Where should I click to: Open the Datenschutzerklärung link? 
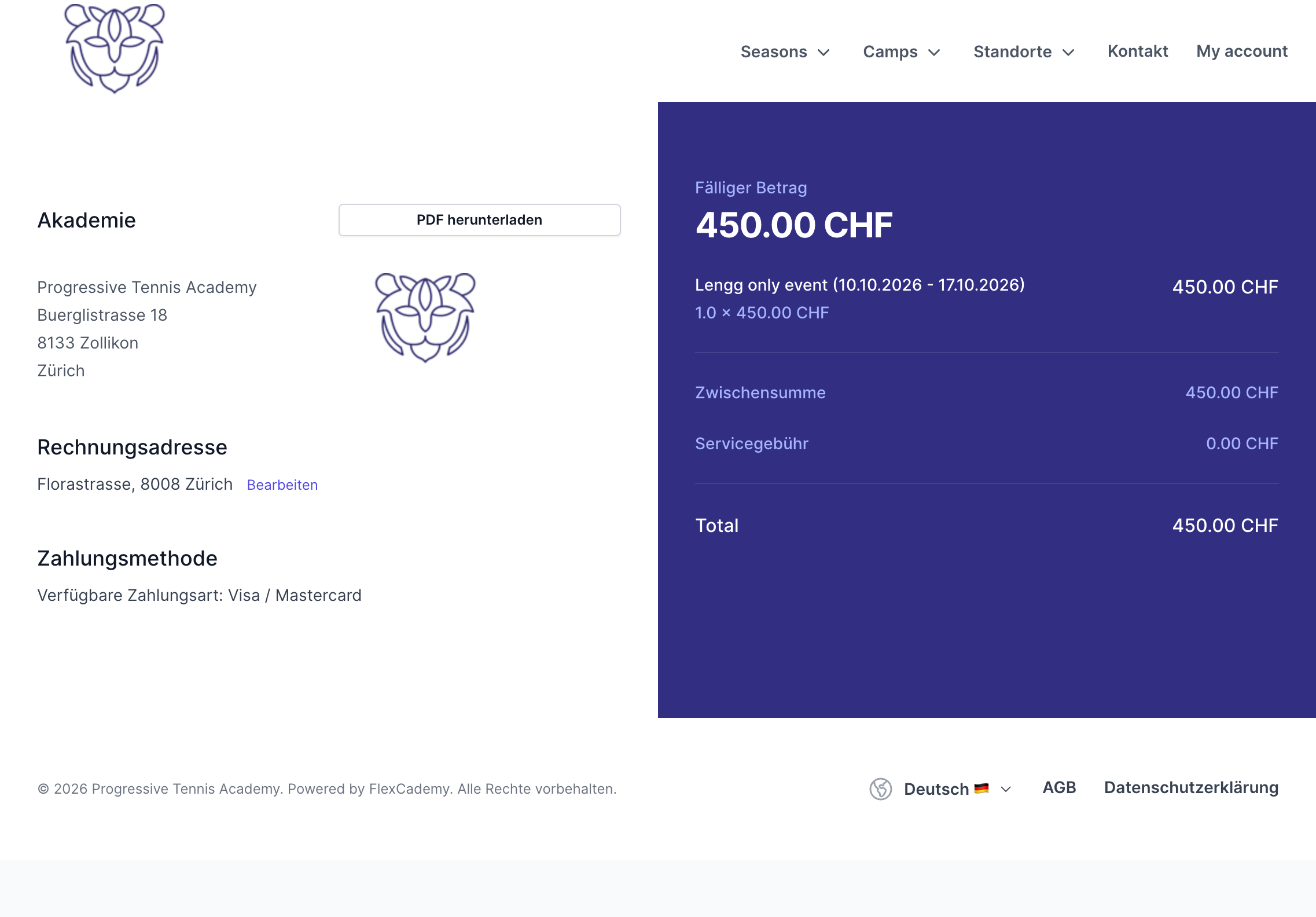click(x=1191, y=788)
